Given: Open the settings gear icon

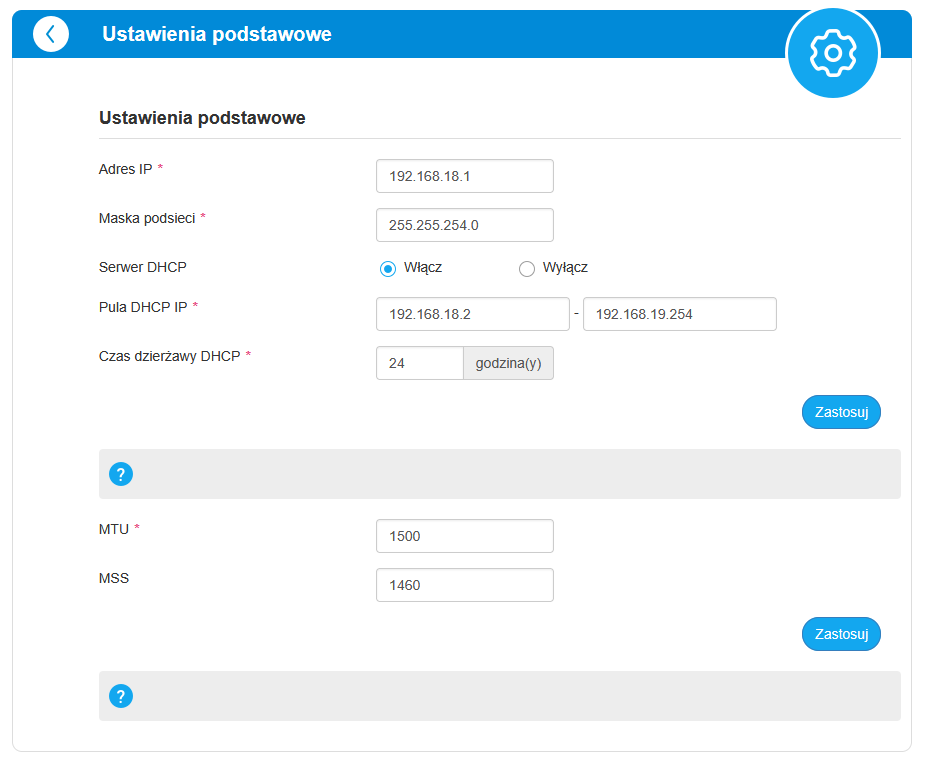Looking at the screenshot, I should point(832,52).
